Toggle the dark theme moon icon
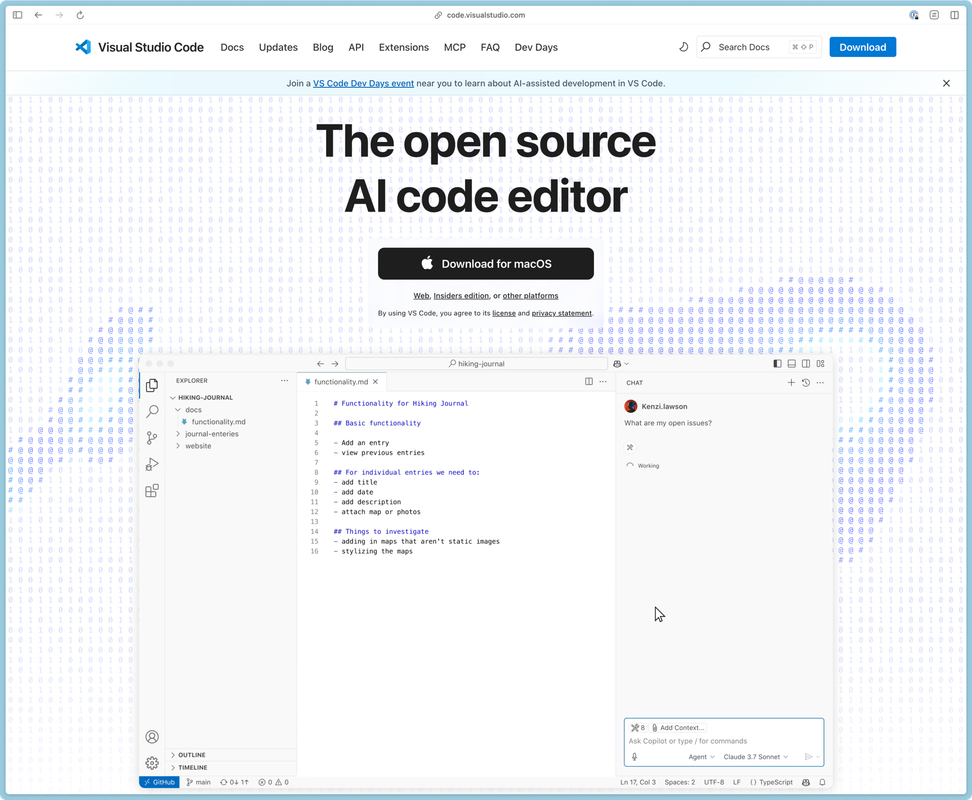 (x=683, y=47)
